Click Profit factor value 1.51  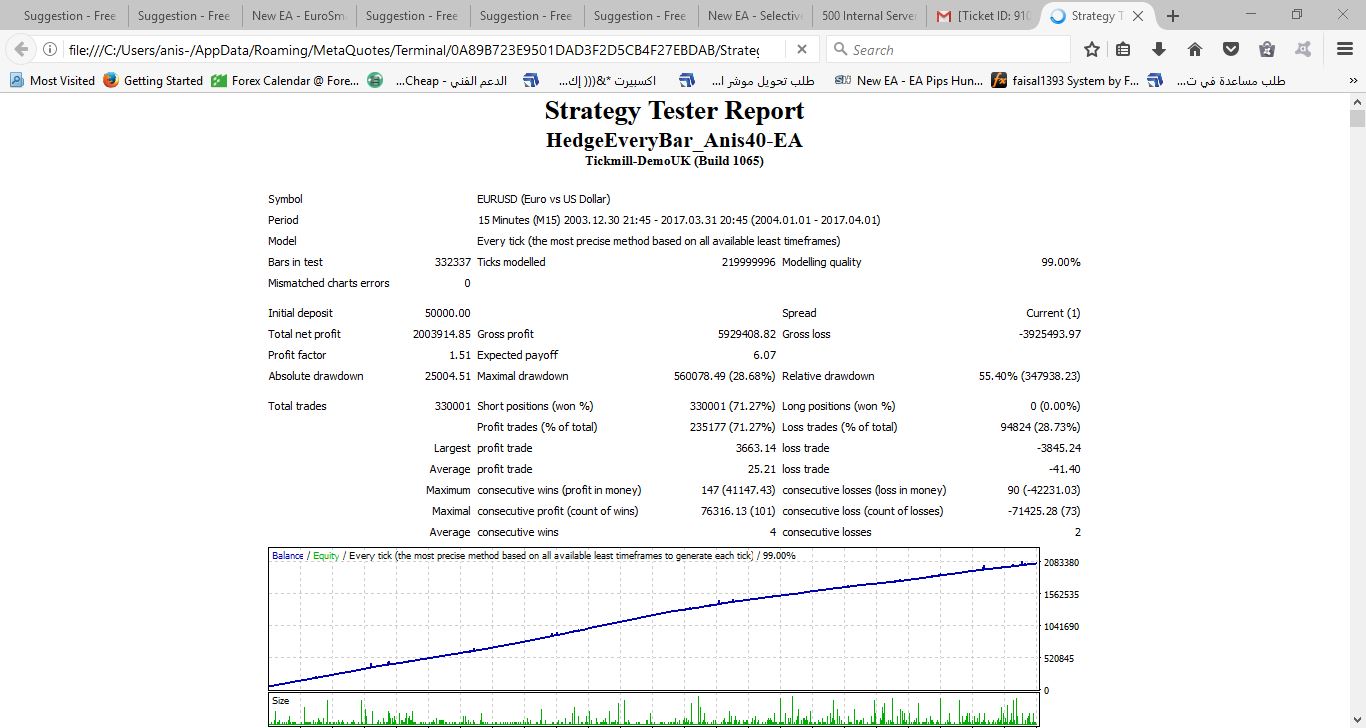(x=460, y=355)
